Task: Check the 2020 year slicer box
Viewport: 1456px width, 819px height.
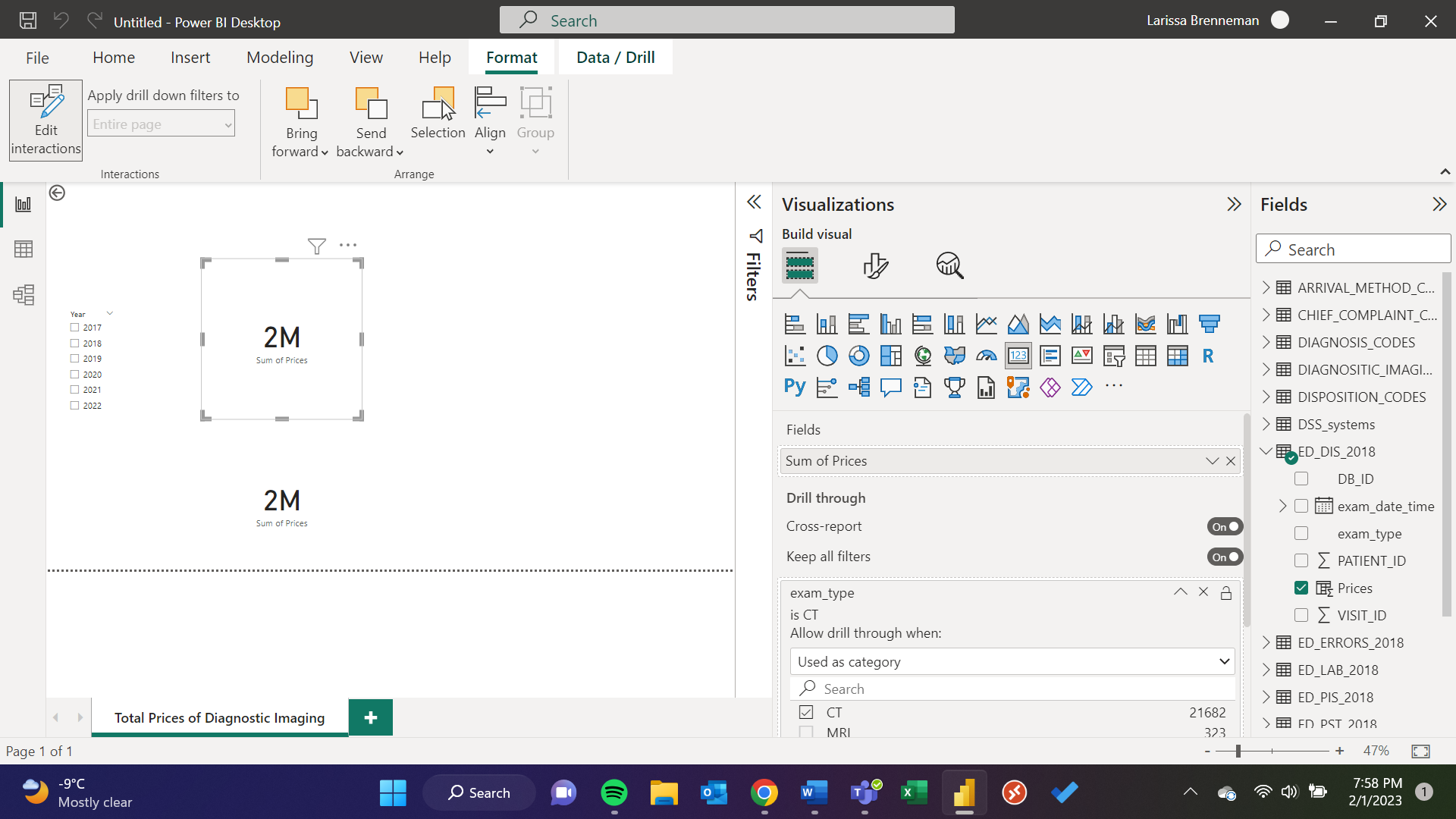Action: click(74, 375)
